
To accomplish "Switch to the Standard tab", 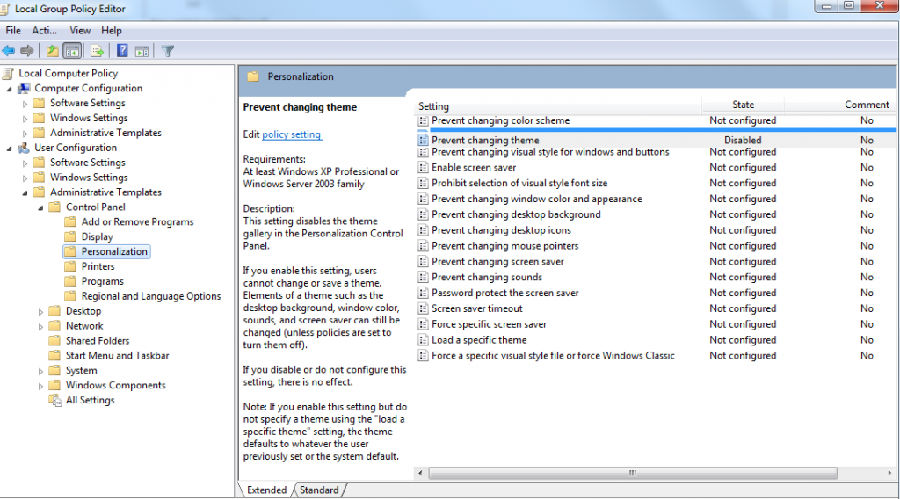I will pyautogui.click(x=319, y=490).
